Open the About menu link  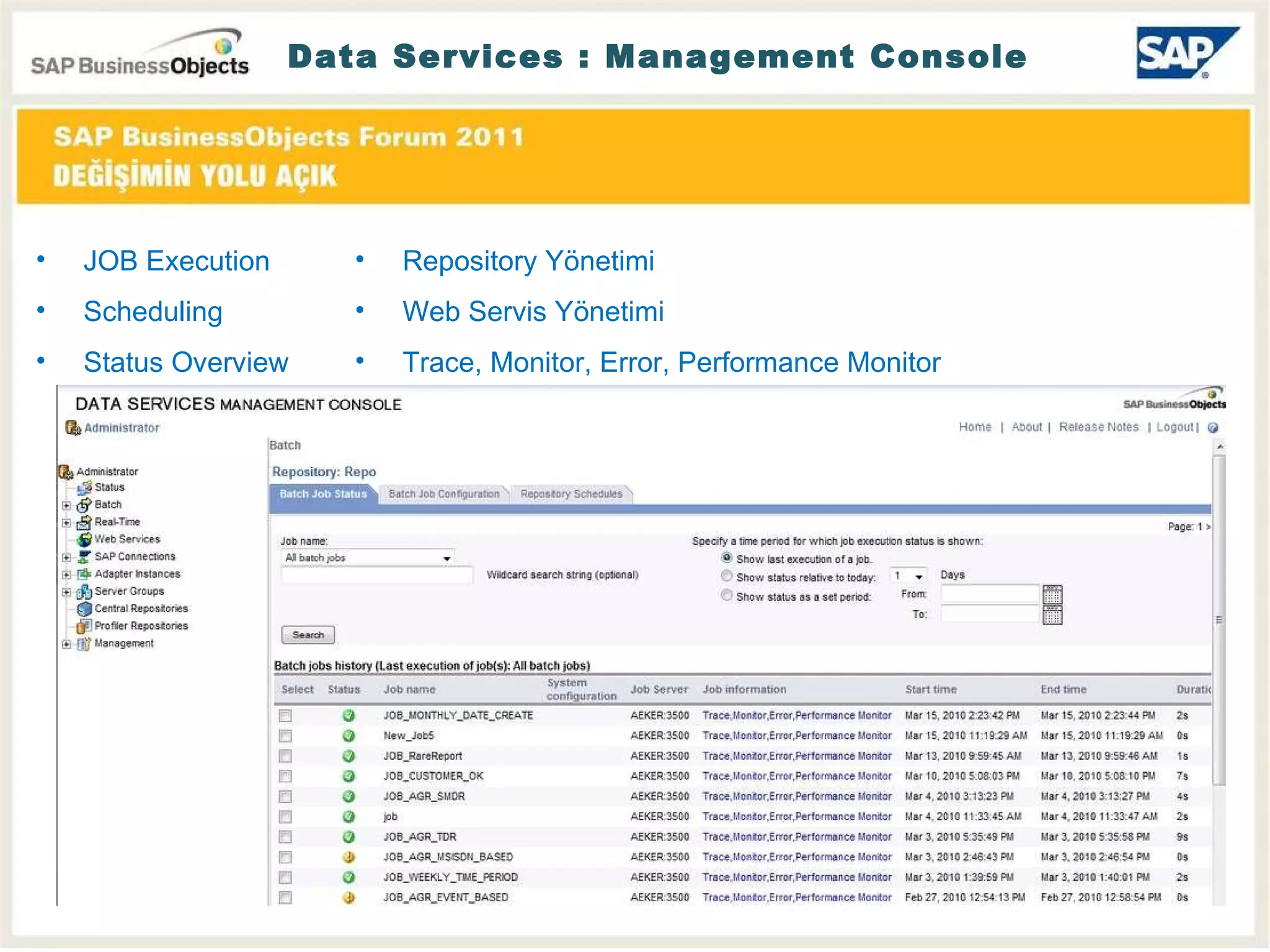click(1027, 427)
